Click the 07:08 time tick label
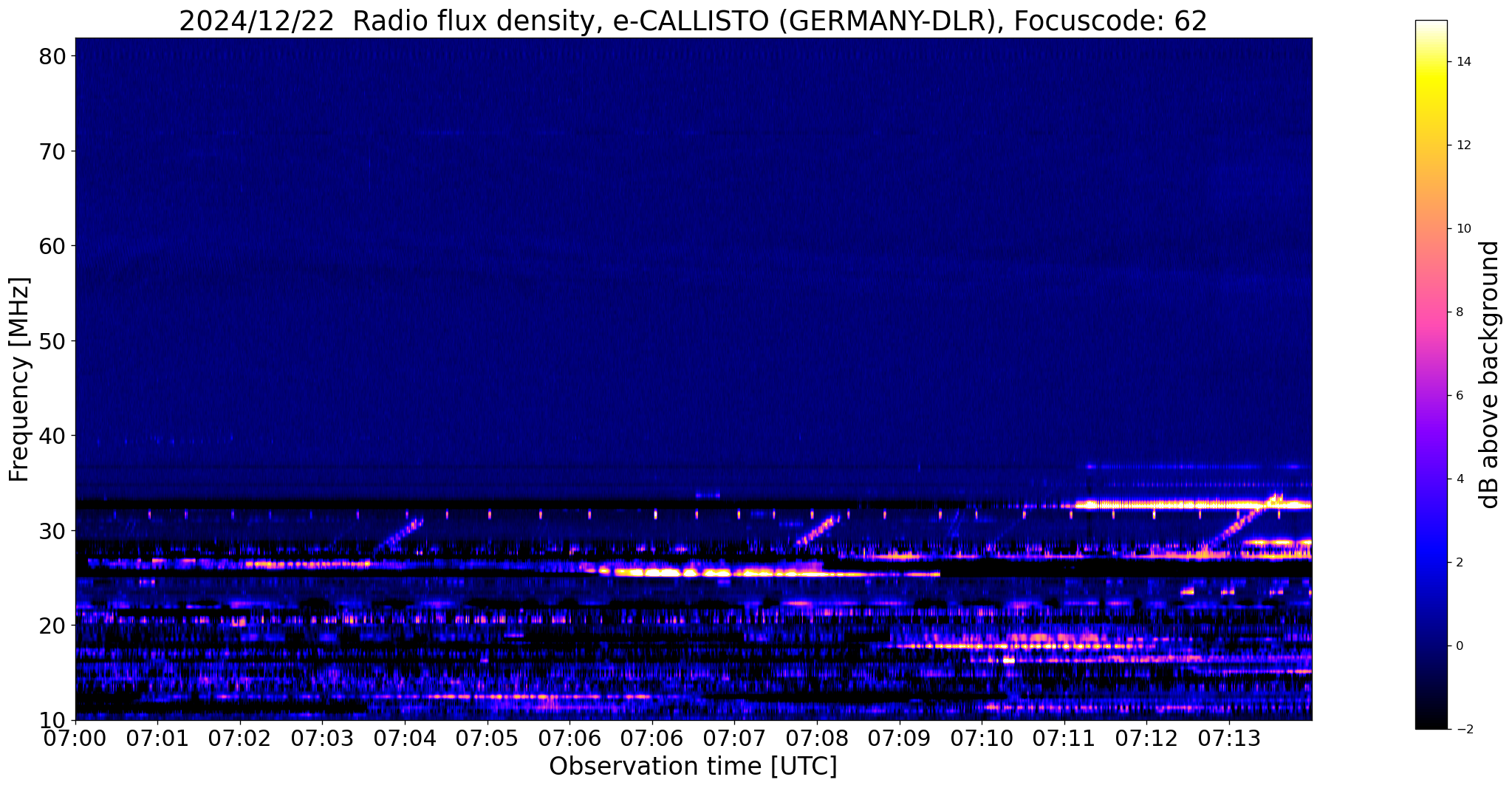1512x788 pixels. click(817, 738)
